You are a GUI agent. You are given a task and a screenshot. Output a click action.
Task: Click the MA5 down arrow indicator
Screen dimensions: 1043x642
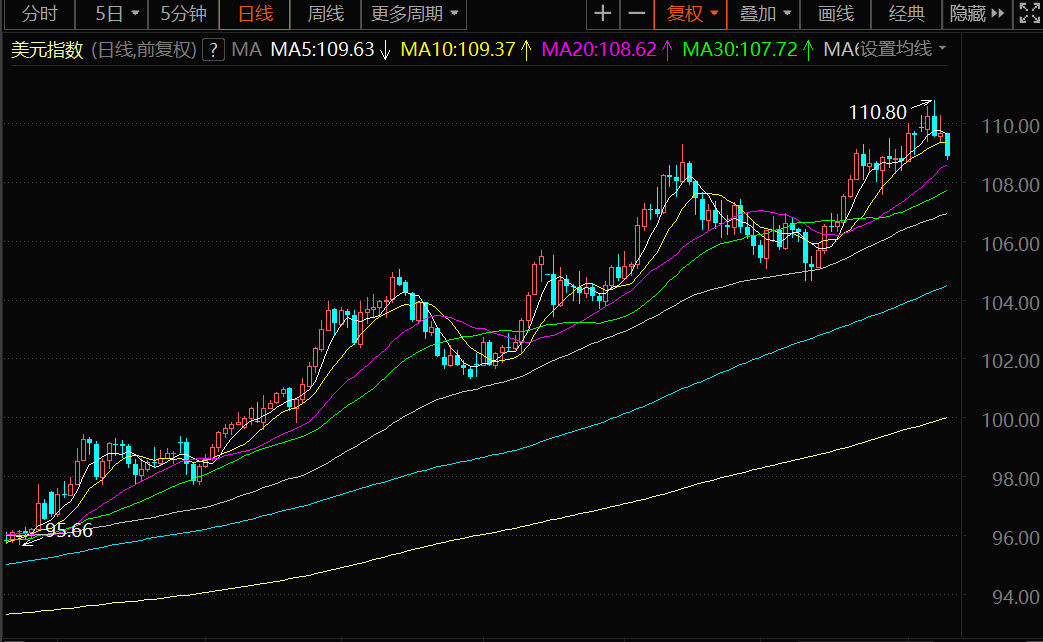click(384, 50)
